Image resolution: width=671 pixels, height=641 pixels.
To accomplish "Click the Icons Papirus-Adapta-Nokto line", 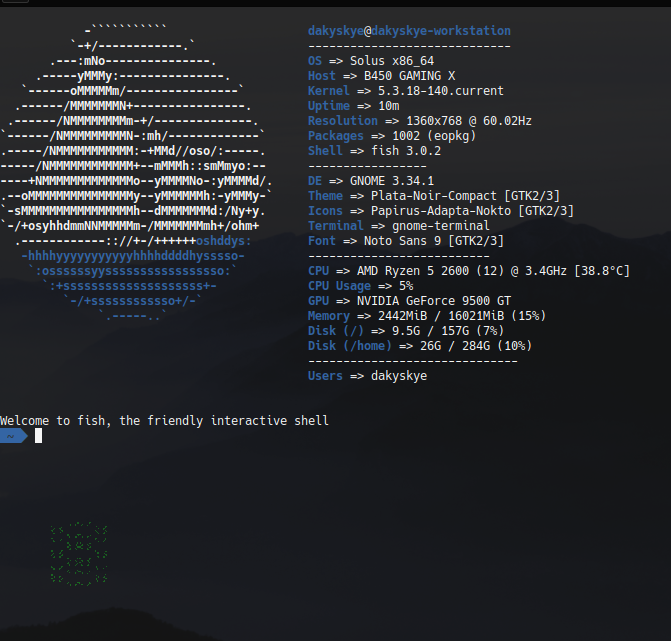I will click(x=440, y=211).
